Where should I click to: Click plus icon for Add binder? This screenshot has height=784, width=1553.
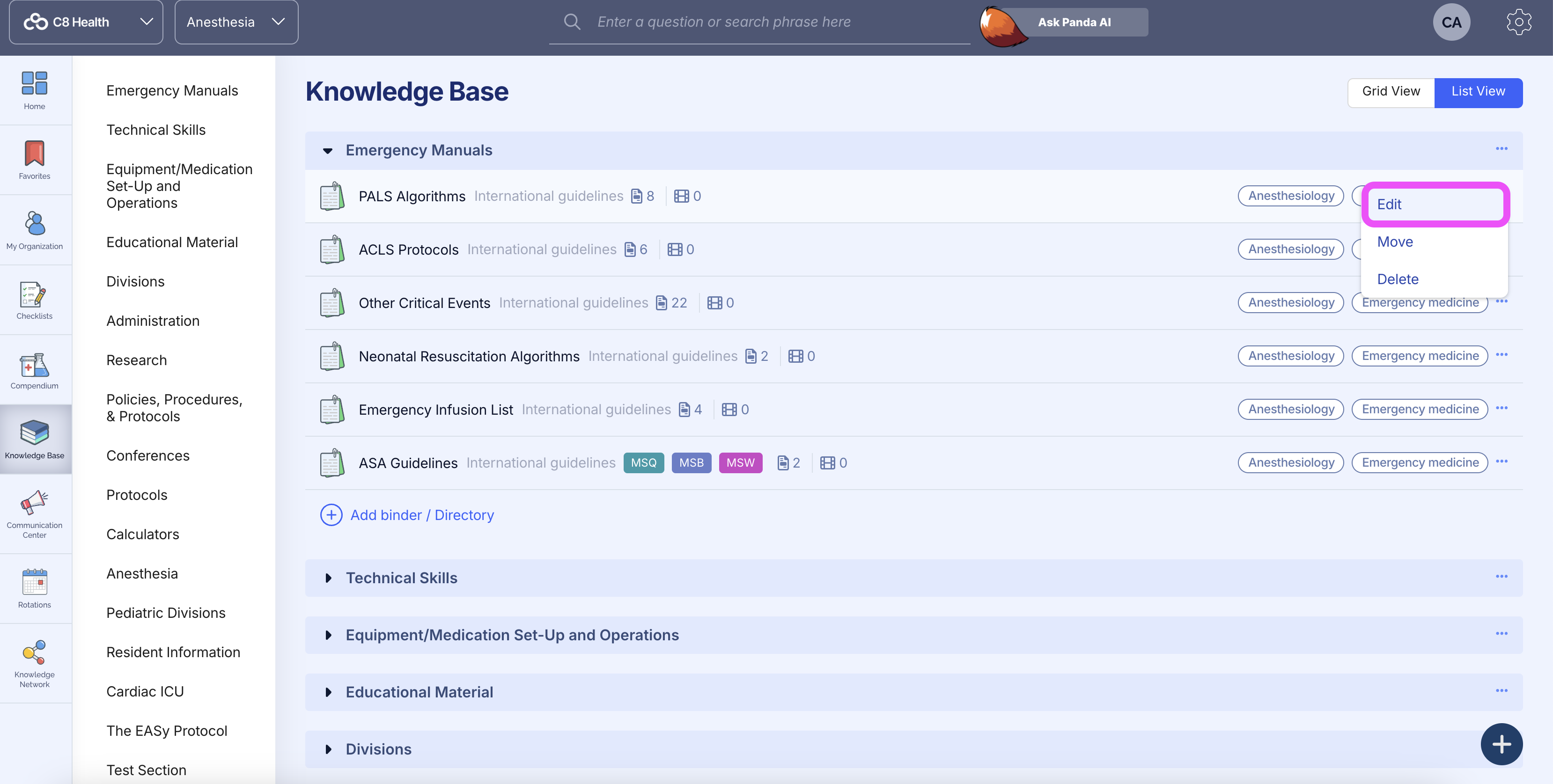coord(331,515)
